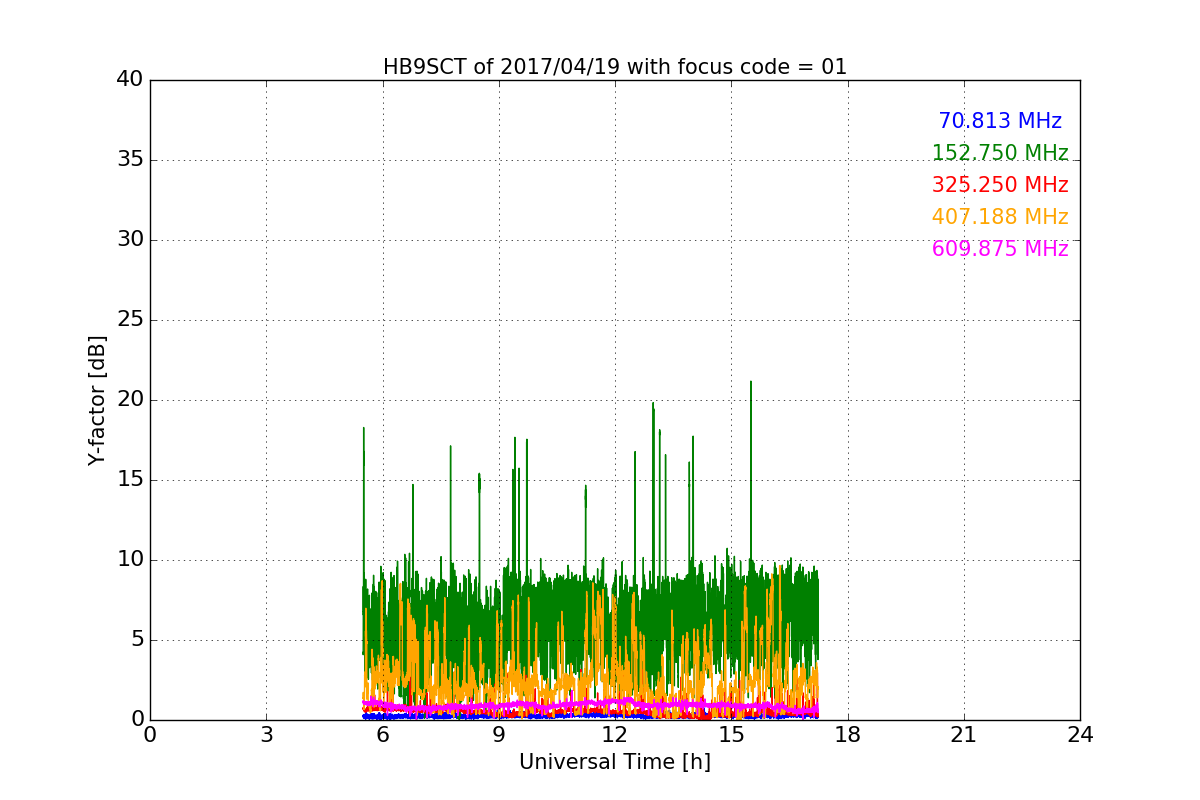Click the 40 tick on the Y axis
The image size is (1200, 800).
click(130, 80)
